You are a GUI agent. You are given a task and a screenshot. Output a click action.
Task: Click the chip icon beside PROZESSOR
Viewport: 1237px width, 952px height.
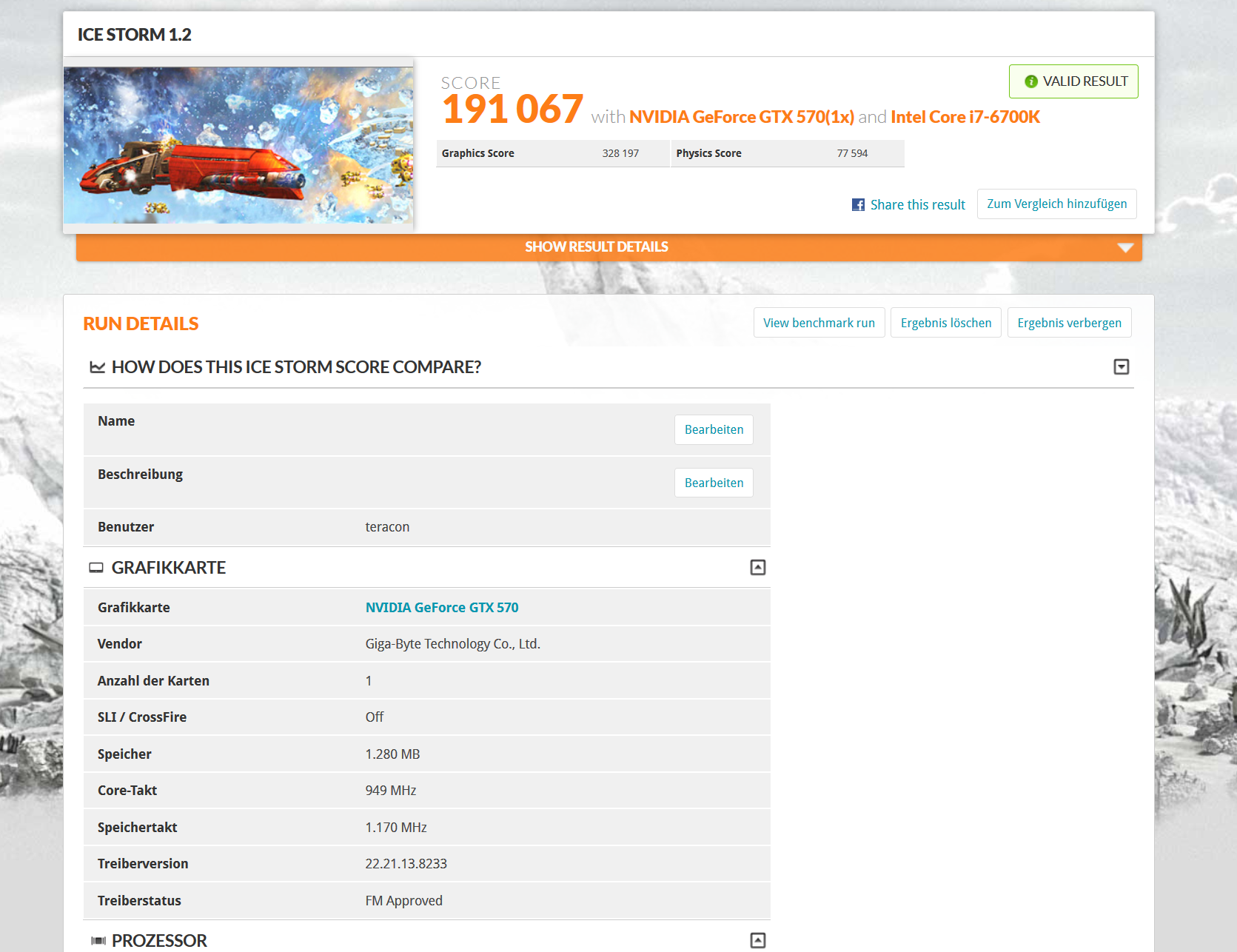(98, 941)
